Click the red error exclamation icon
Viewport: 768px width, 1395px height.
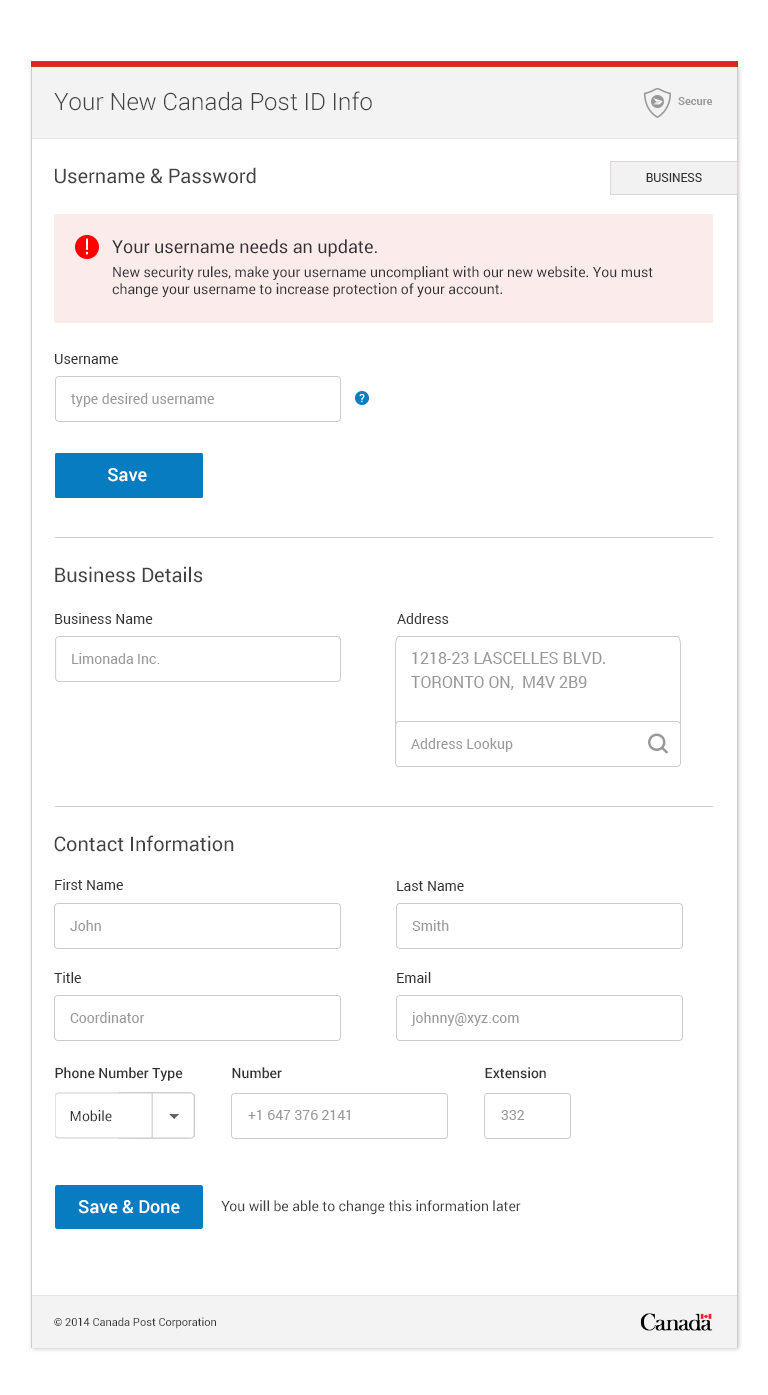coord(87,247)
